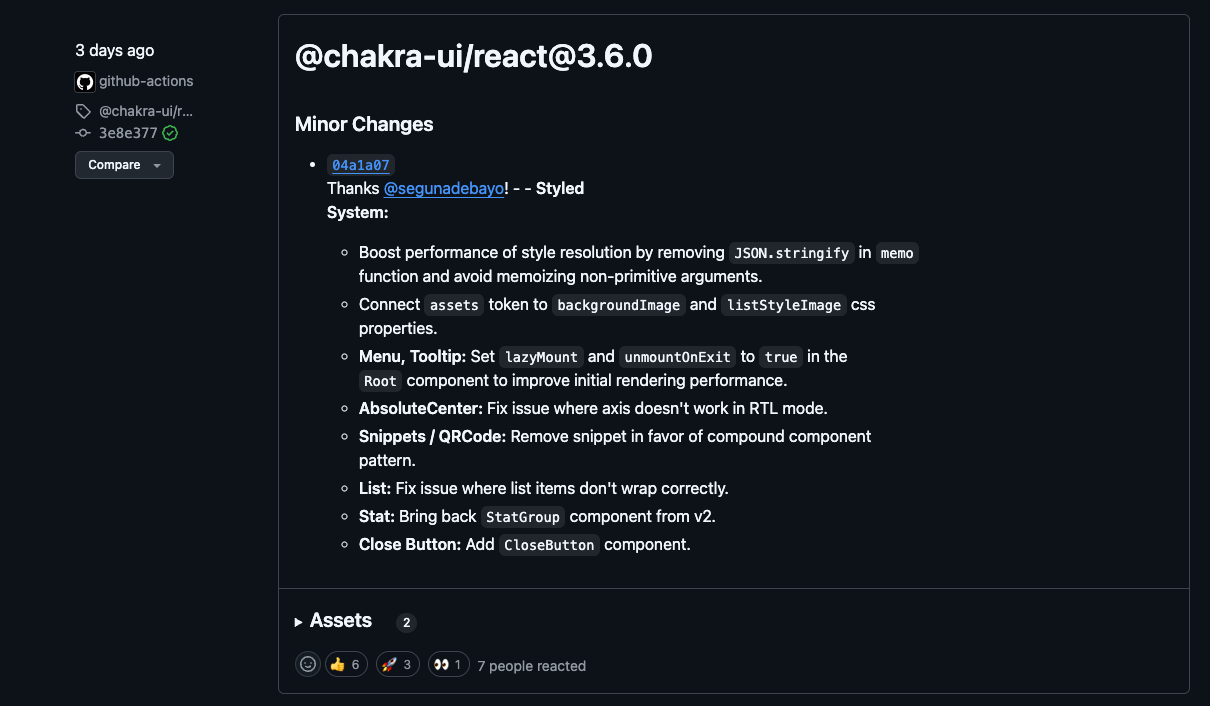Image resolution: width=1210 pixels, height=706 pixels.
Task: Toggle the rocket reaction
Action: 397,664
